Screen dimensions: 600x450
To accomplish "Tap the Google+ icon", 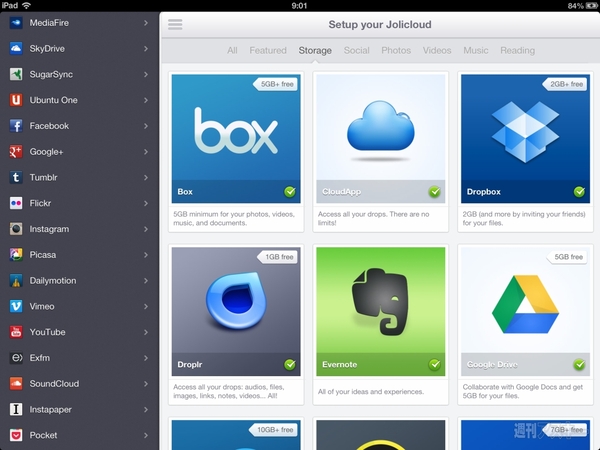I will (16, 152).
